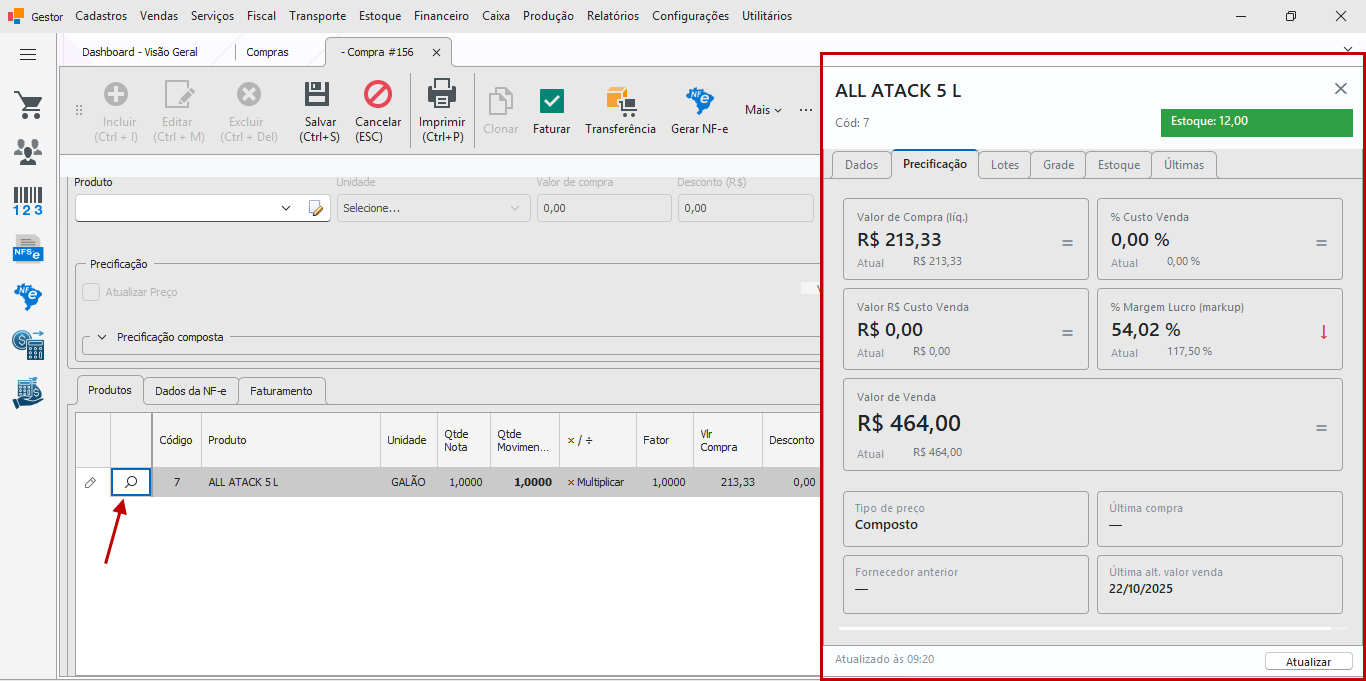This screenshot has height=681, width=1366.
Task: Click the Atualizar button
Action: tap(1308, 662)
